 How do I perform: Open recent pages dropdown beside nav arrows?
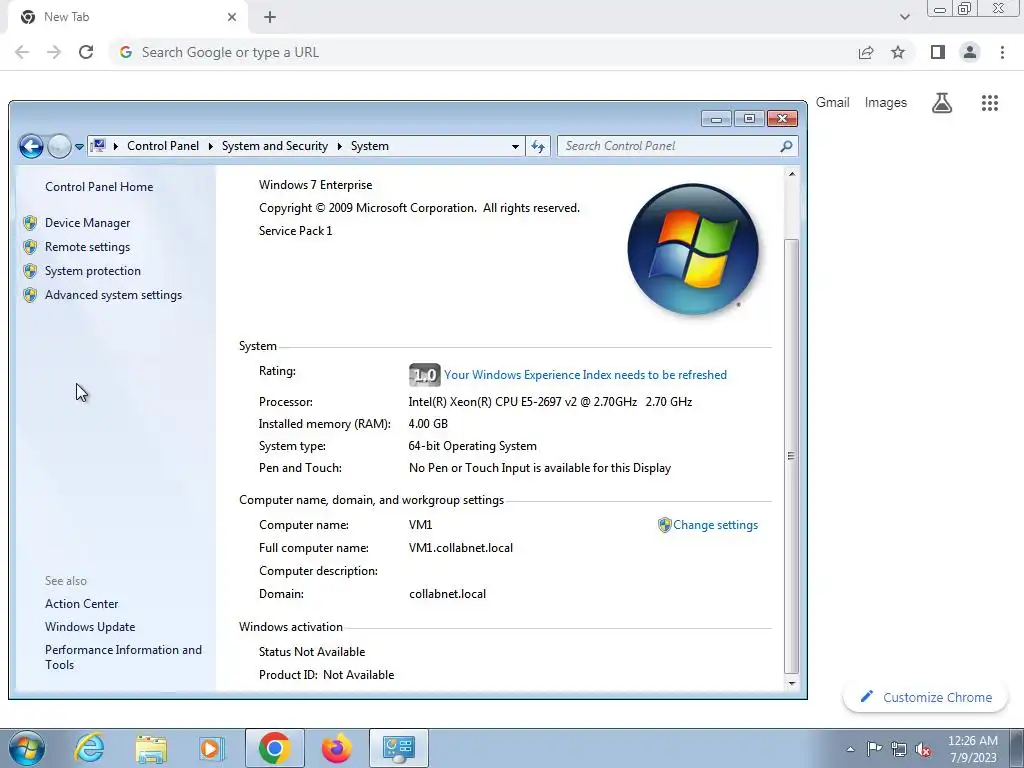pos(79,146)
